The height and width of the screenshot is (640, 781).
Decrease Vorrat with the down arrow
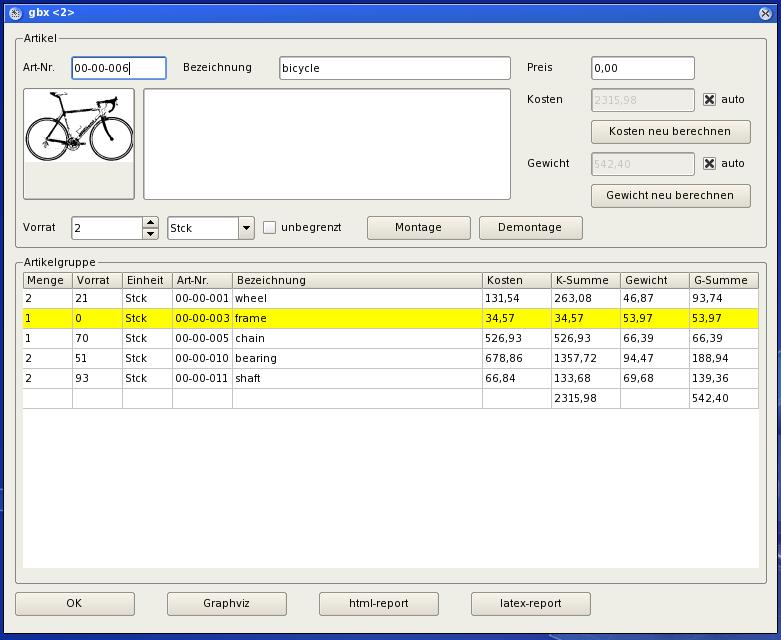pyautogui.click(x=150, y=234)
